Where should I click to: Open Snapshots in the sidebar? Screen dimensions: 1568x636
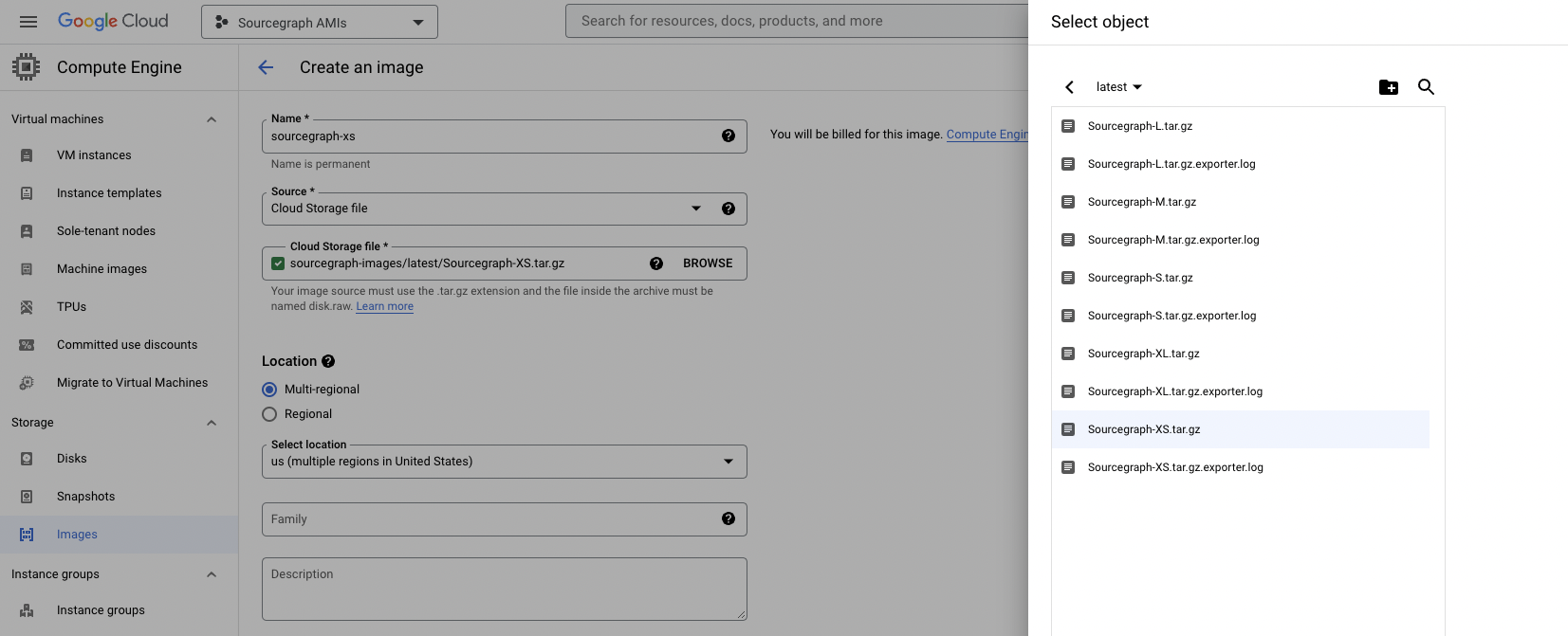[120, 497]
